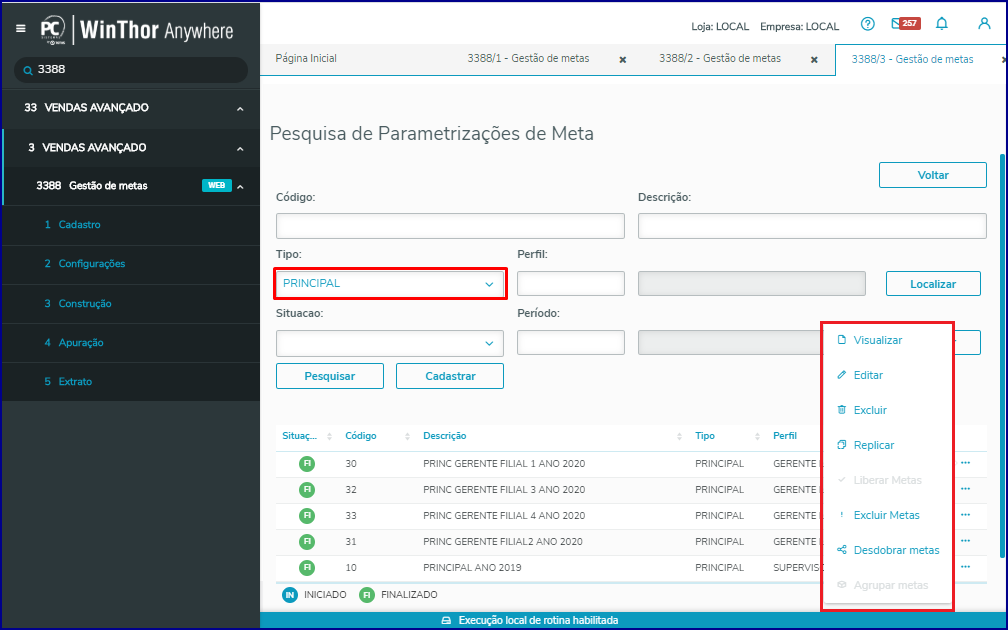This screenshot has width=1008, height=630.
Task: Open the three-dots actions for row 33
Action: (x=965, y=515)
